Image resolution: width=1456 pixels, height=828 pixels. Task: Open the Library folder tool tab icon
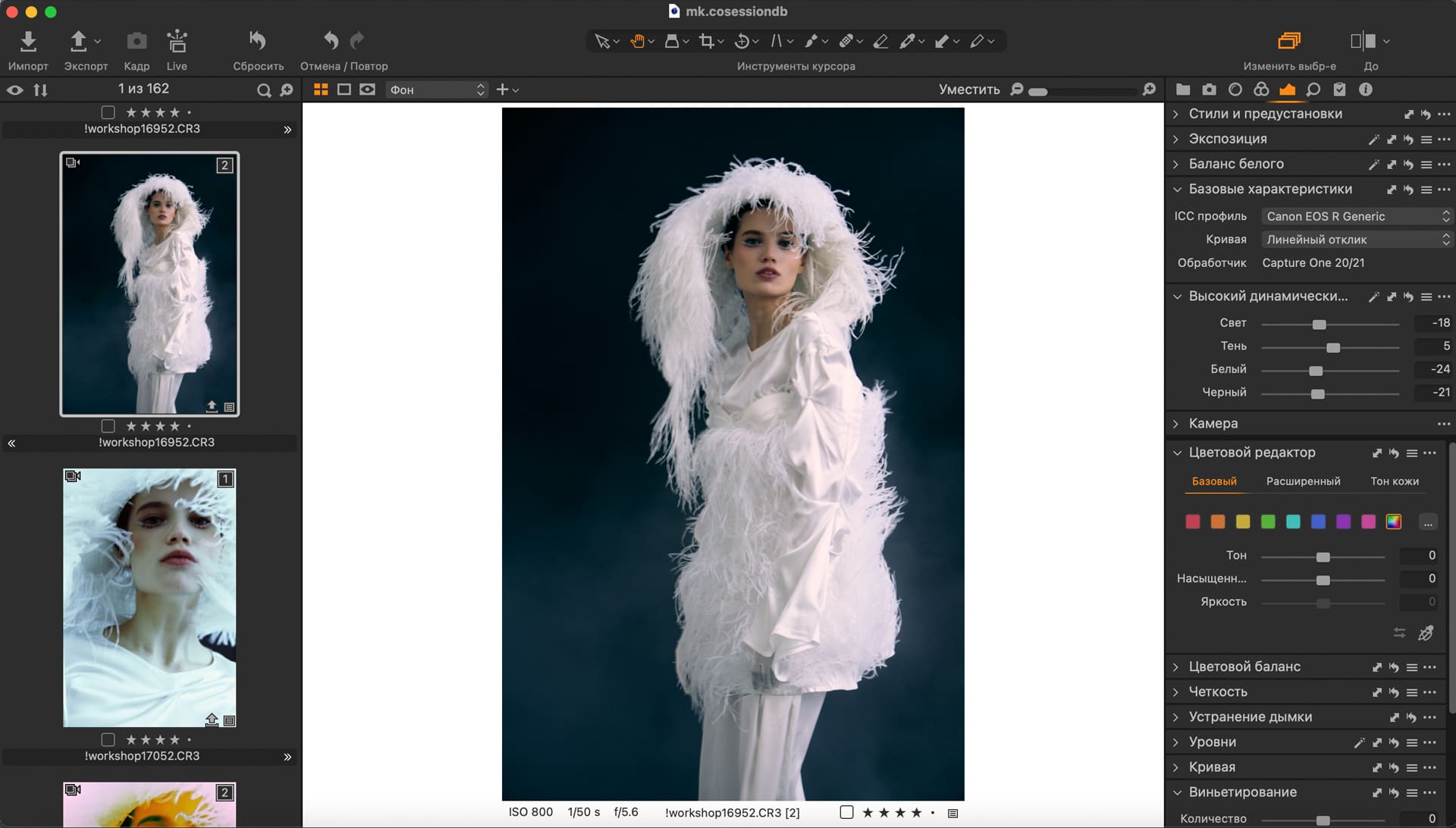[x=1183, y=89]
